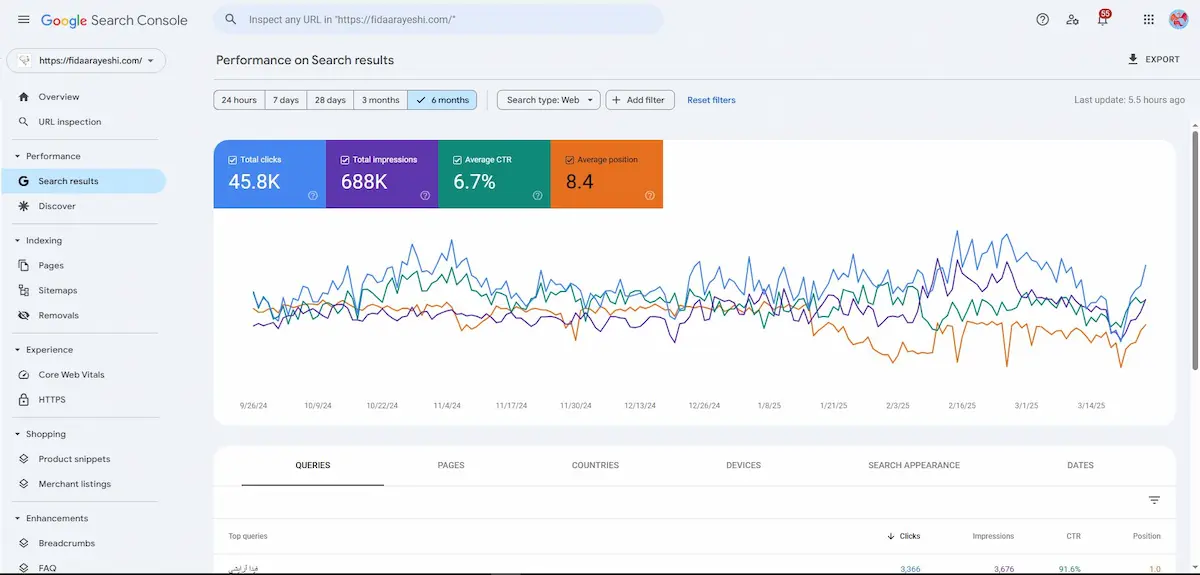Open the Google apps grid
The image size is (1200, 575).
pyautogui.click(x=1148, y=19)
